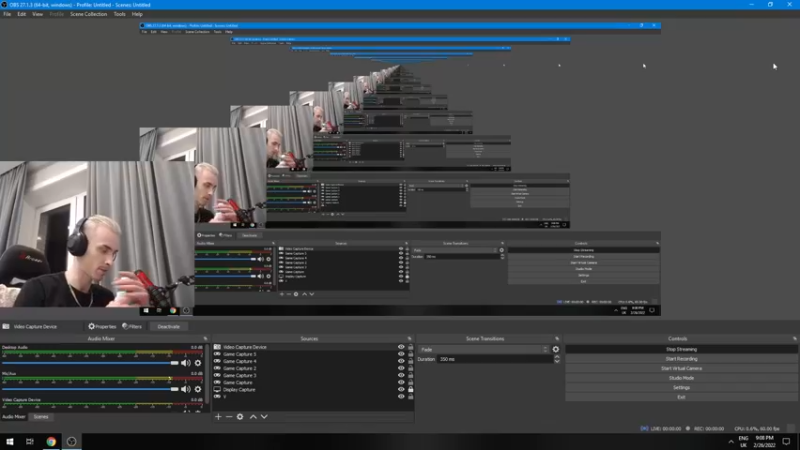Add a new source with plus icon
The width and height of the screenshot is (800, 450).
(x=218, y=417)
